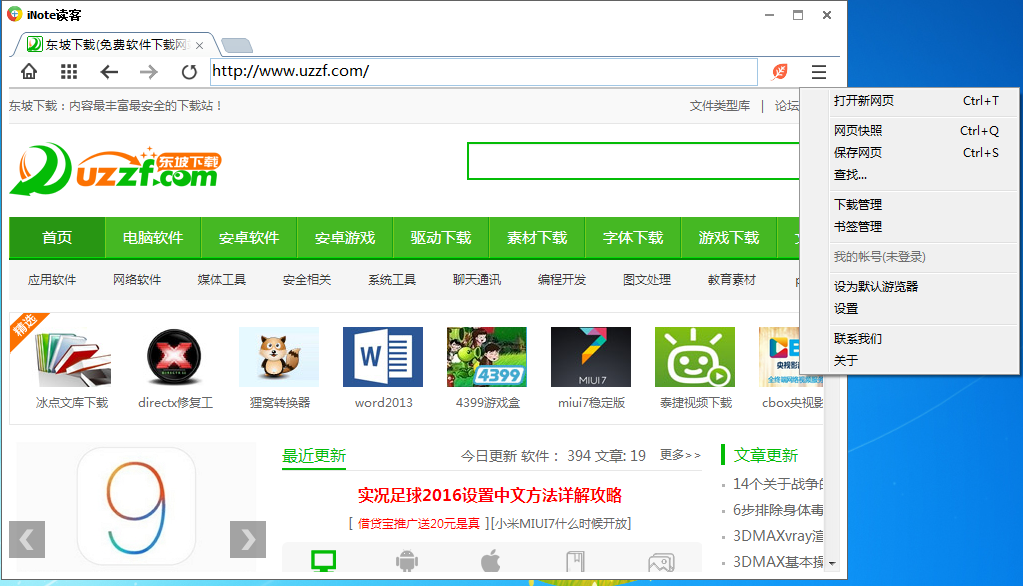Open the 系统工具 subcategory link
This screenshot has height=586, width=1023.
[x=392, y=280]
